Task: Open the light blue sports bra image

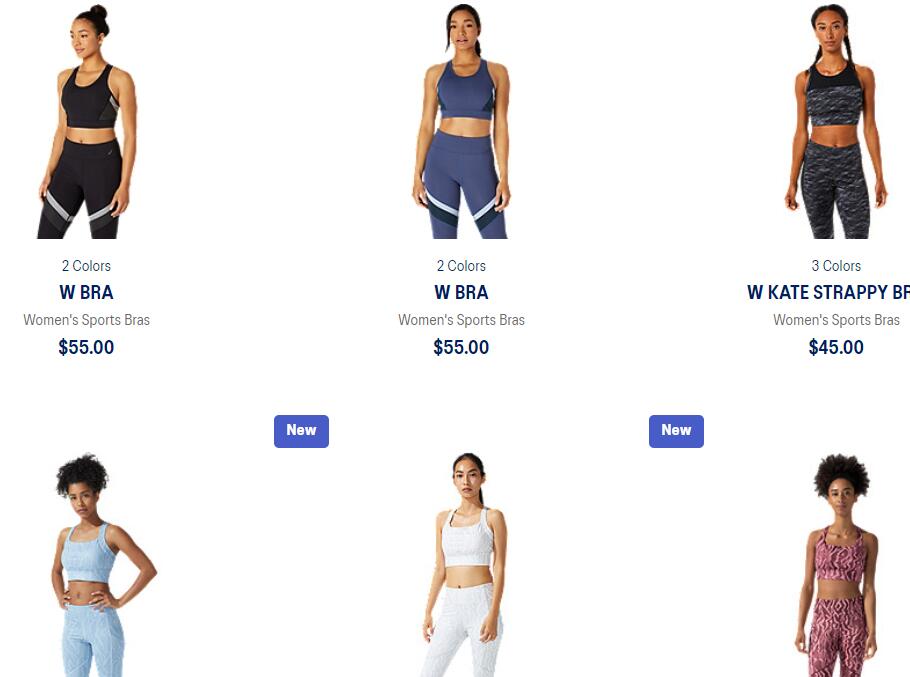Action: pos(103,565)
